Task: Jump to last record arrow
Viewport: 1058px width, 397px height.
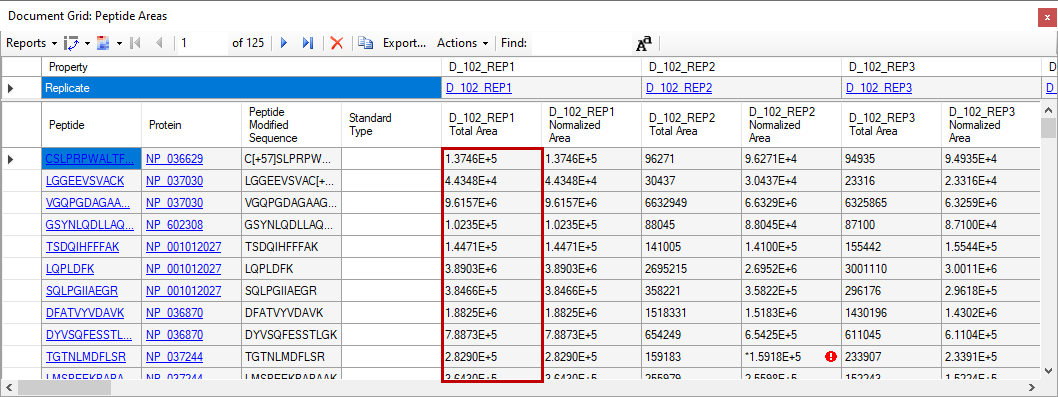Action: click(x=308, y=43)
